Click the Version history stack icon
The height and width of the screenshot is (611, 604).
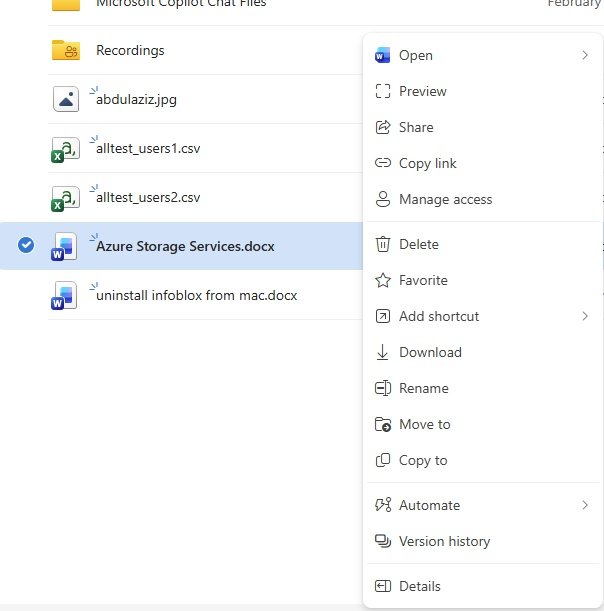coord(383,541)
